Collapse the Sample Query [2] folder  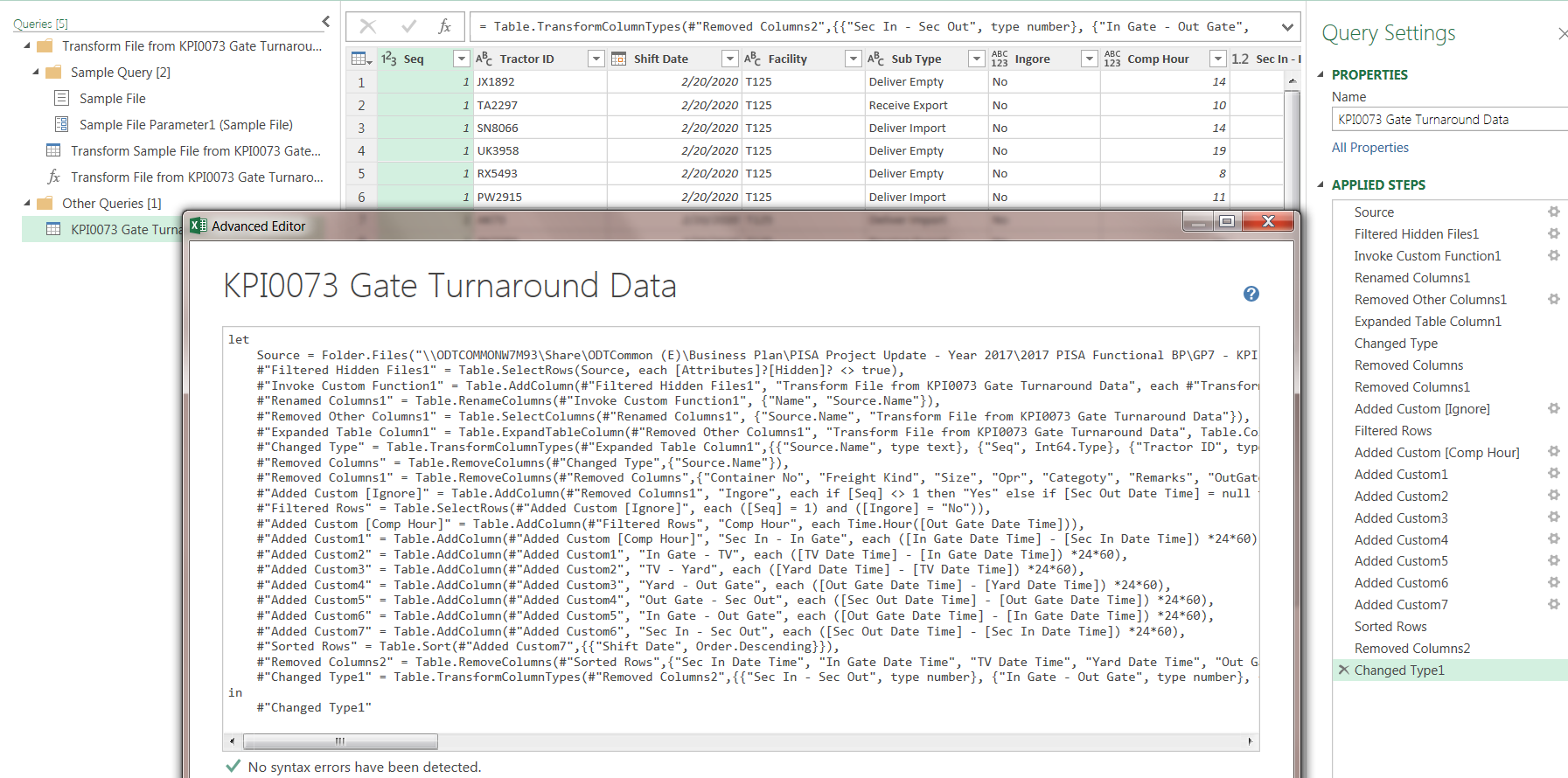tap(36, 72)
